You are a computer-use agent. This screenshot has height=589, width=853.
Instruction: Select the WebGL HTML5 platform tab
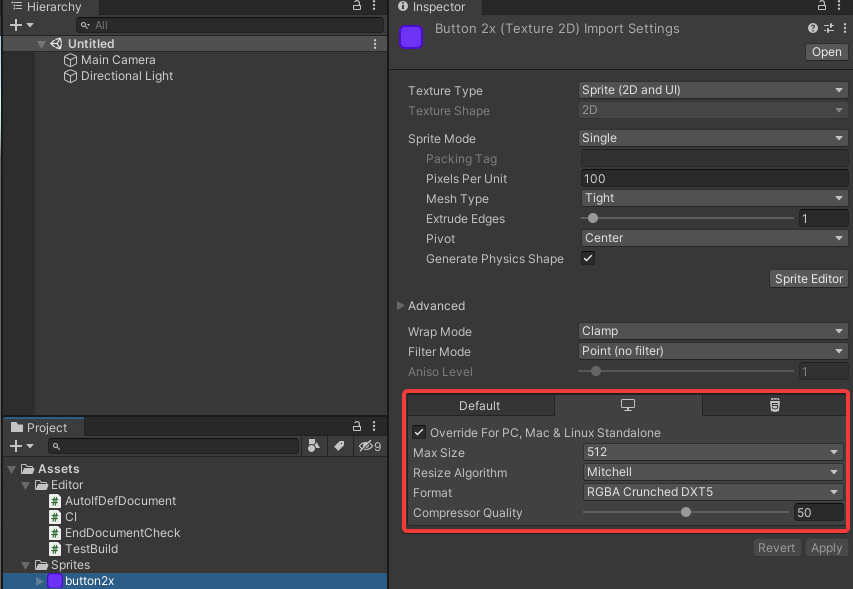tap(774, 405)
